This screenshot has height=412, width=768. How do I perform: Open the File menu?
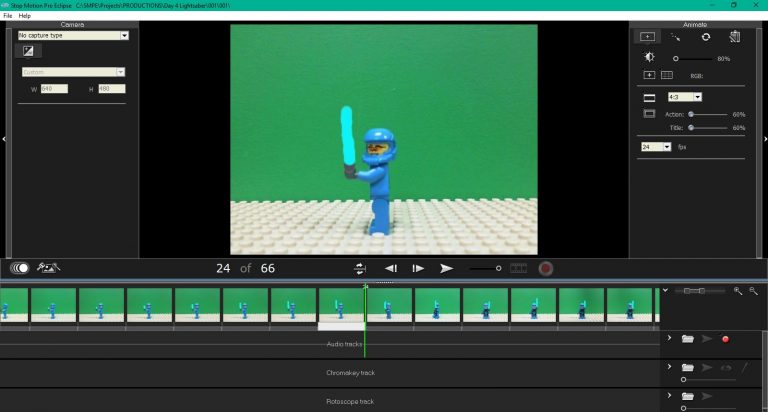coord(8,16)
